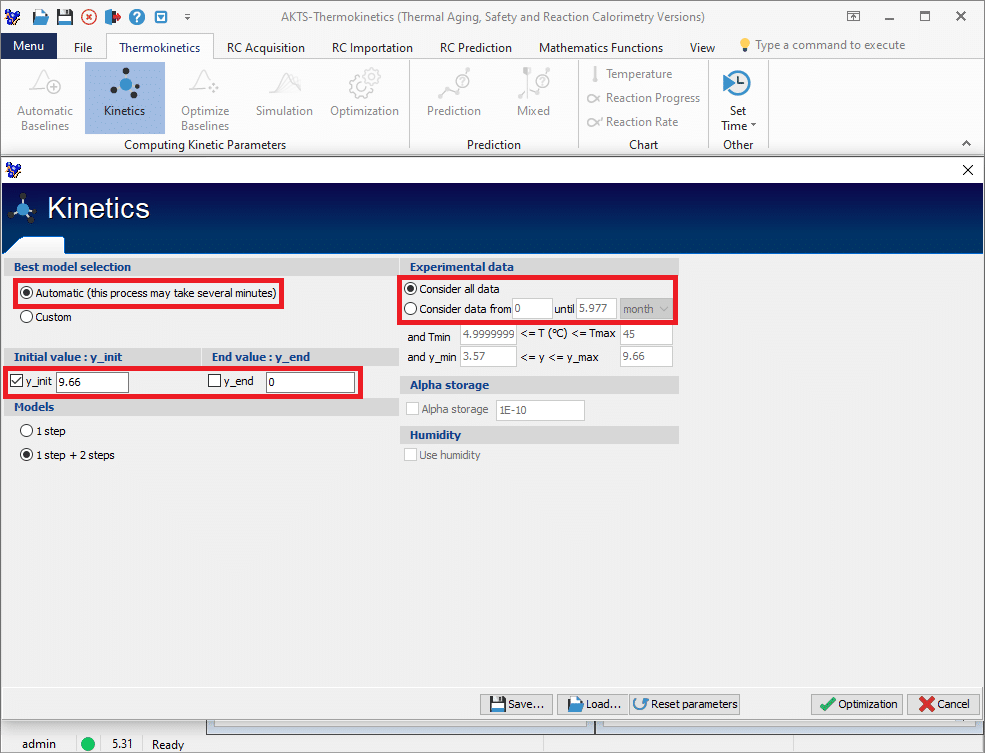Open help with the blue question mark icon
This screenshot has height=753, width=985.
[137, 17]
